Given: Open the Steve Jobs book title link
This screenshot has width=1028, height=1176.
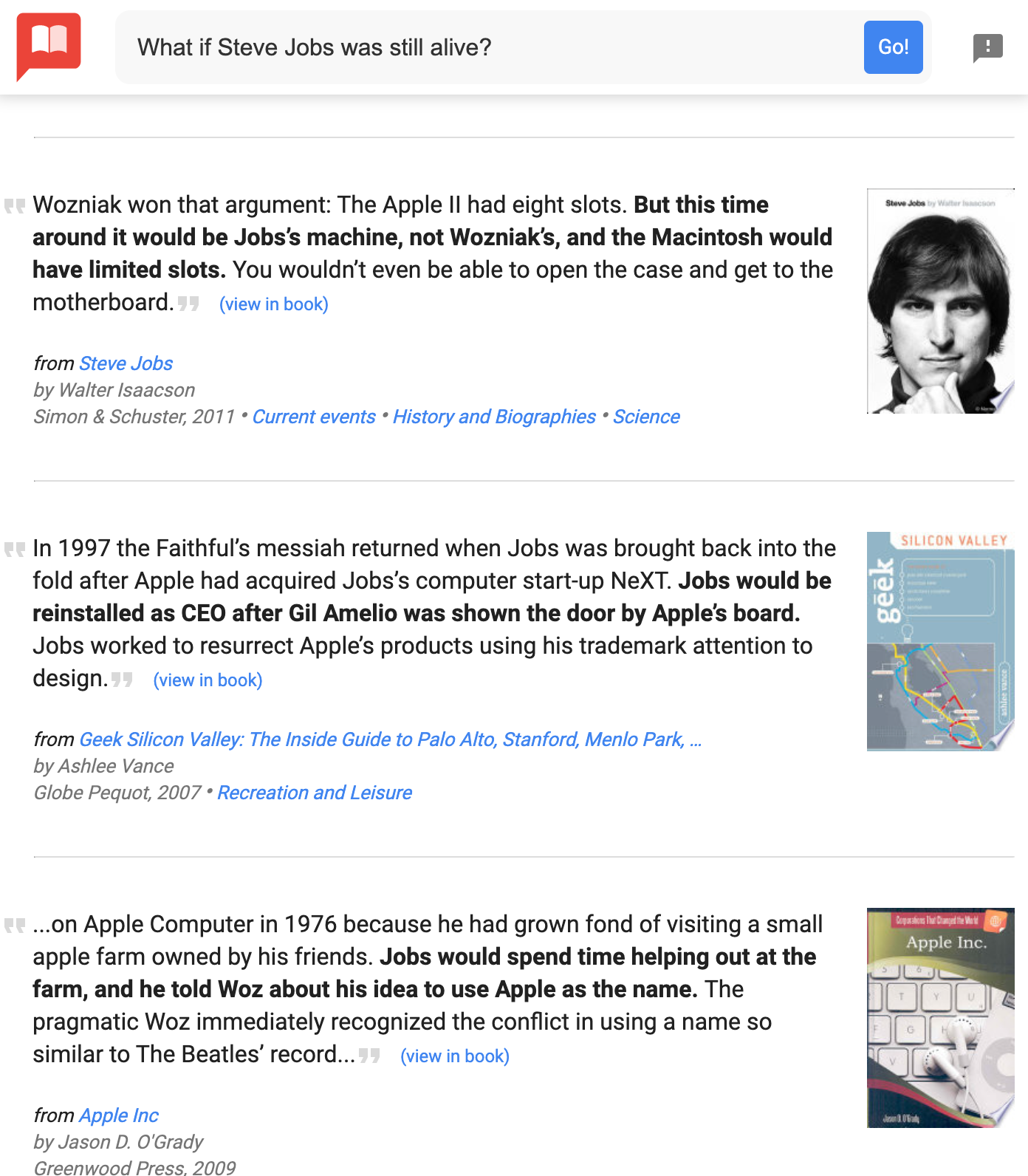Looking at the screenshot, I should point(126,363).
